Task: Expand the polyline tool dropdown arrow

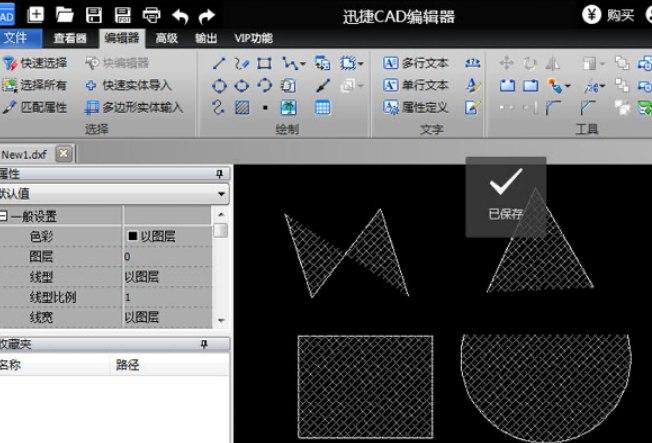Action: (x=303, y=63)
